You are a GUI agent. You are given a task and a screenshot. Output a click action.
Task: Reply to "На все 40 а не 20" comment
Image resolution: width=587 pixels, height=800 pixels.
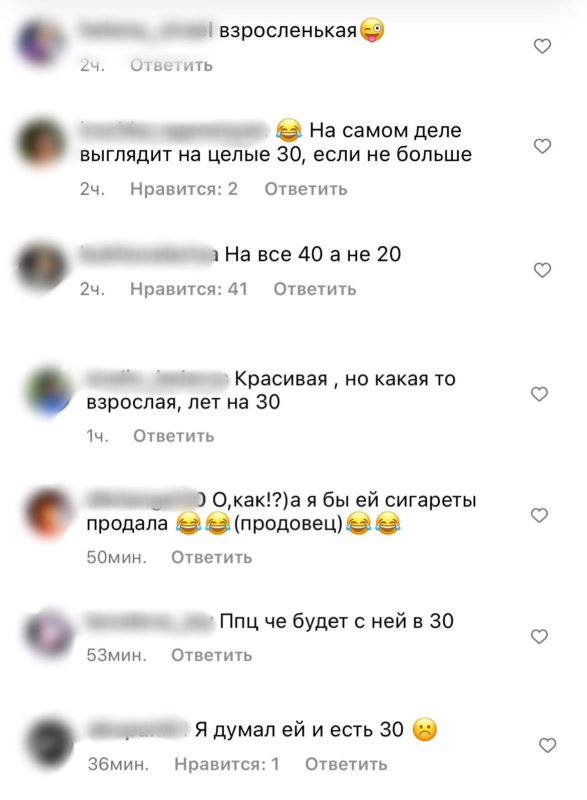(x=315, y=289)
